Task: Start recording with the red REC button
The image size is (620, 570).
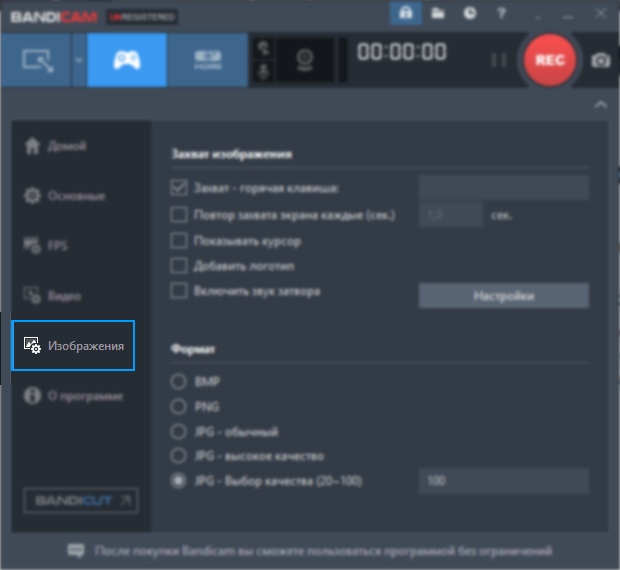Action: (x=550, y=60)
